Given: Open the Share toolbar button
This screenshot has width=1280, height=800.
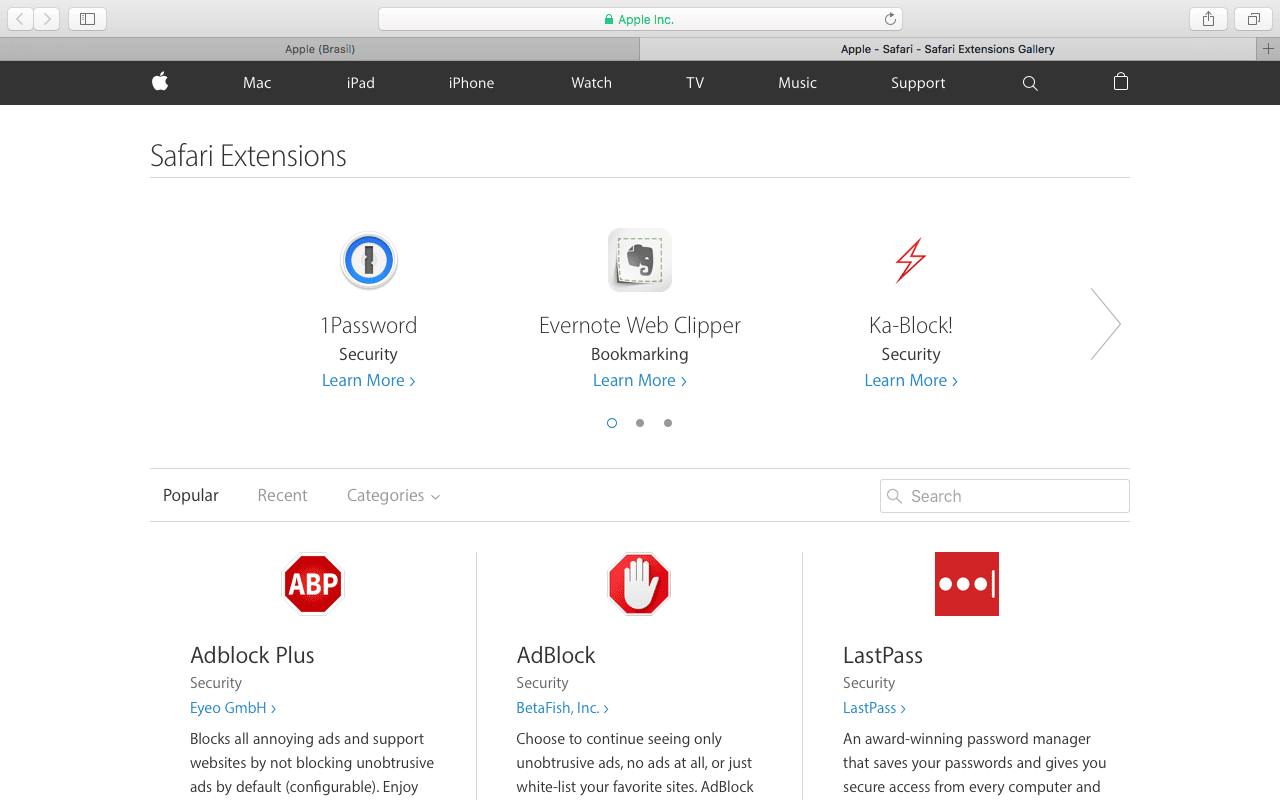Looking at the screenshot, I should 1208,18.
